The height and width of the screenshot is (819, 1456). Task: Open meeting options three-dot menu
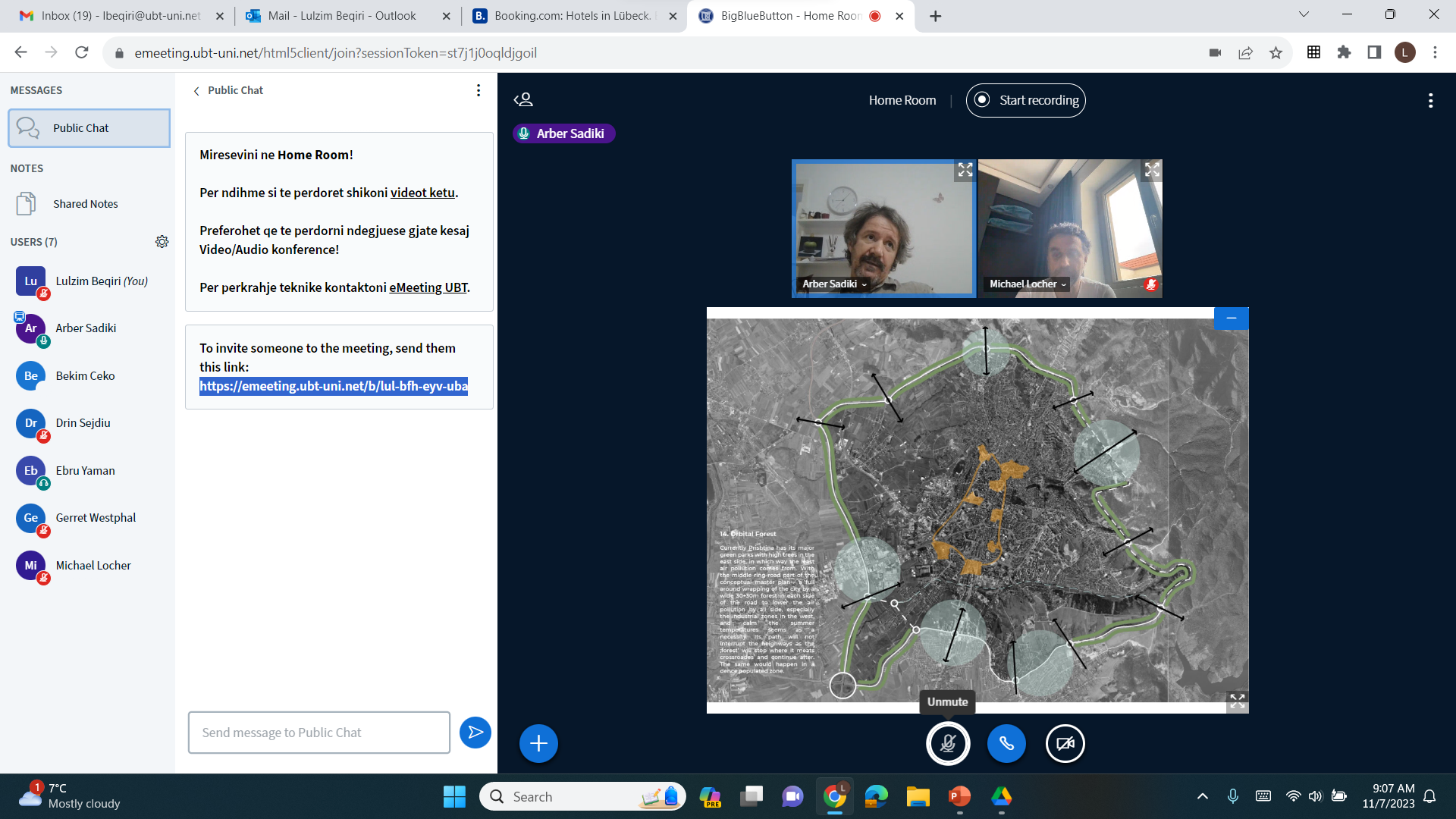tap(1430, 101)
